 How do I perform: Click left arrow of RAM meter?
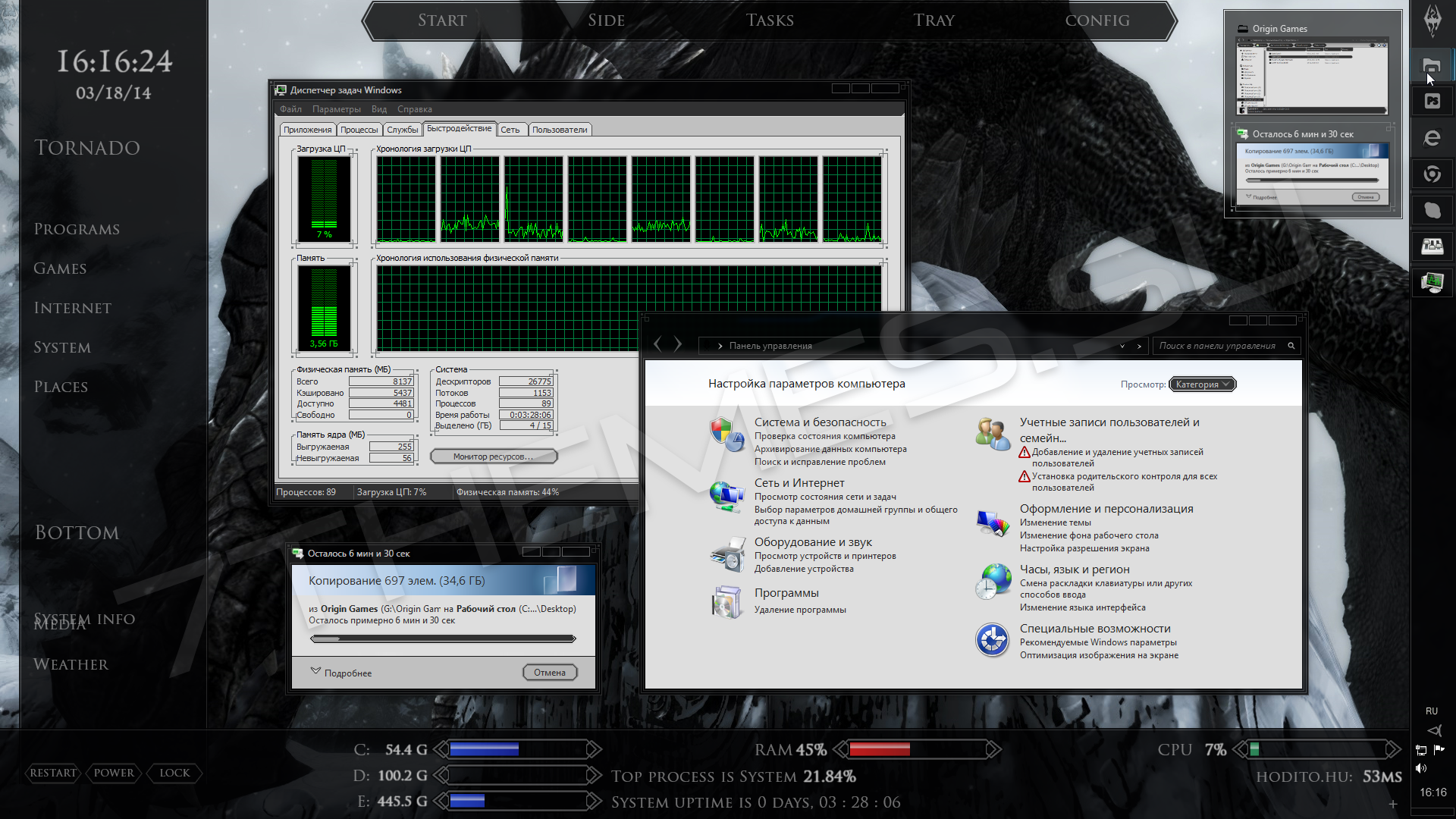[840, 750]
